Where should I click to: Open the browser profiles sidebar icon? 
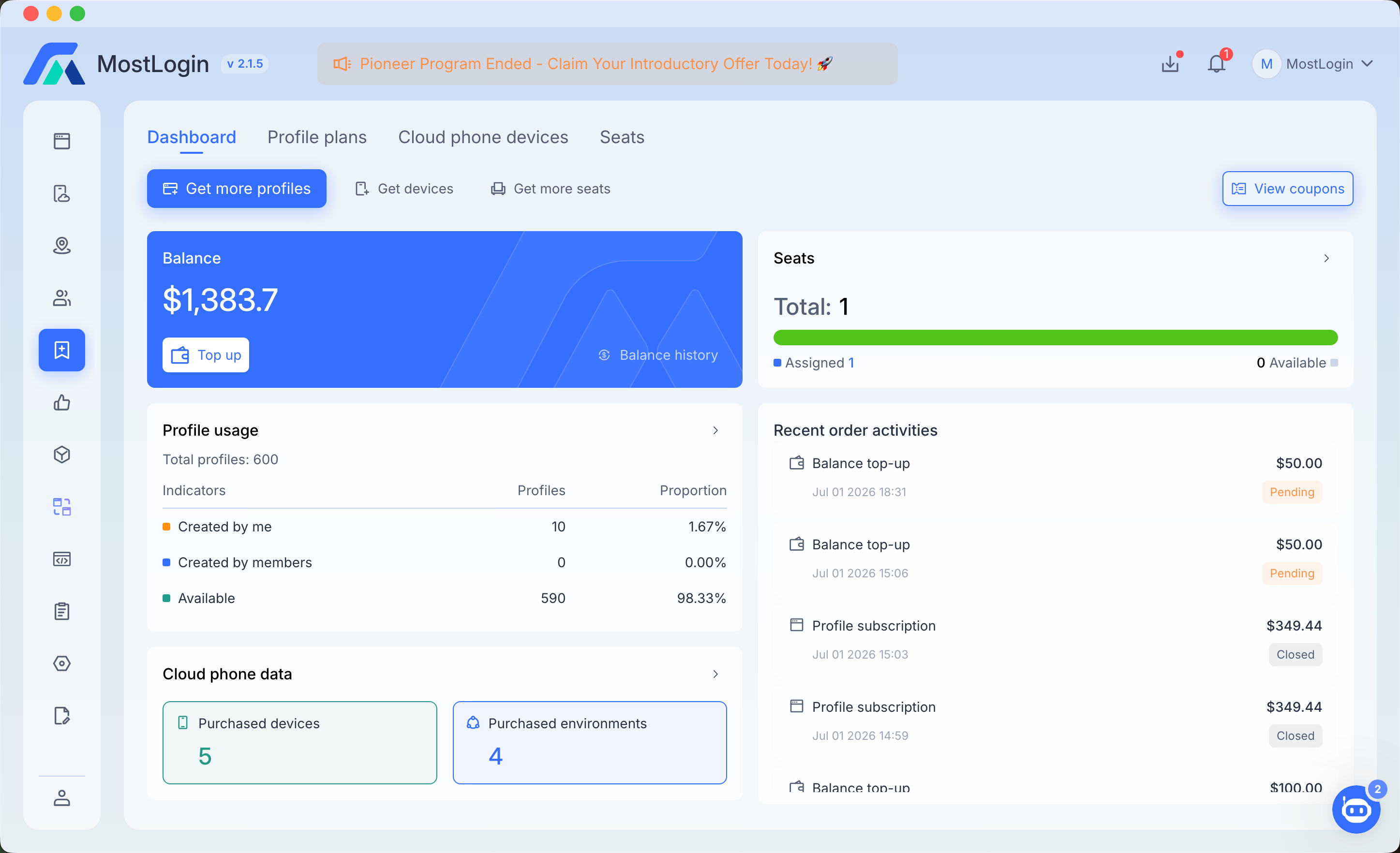[x=61, y=141]
